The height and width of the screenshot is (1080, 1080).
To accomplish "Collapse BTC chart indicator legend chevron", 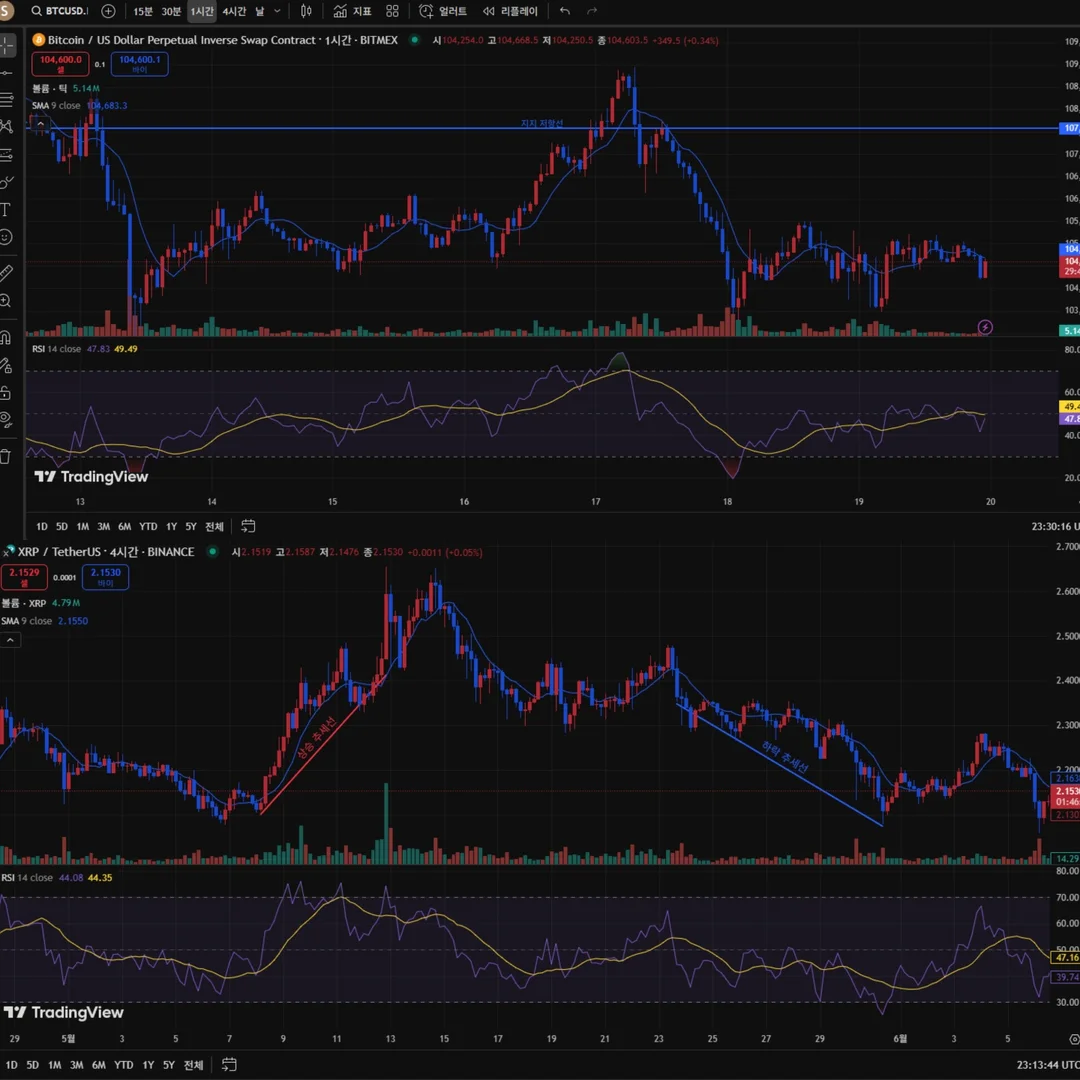I will click(x=40, y=124).
